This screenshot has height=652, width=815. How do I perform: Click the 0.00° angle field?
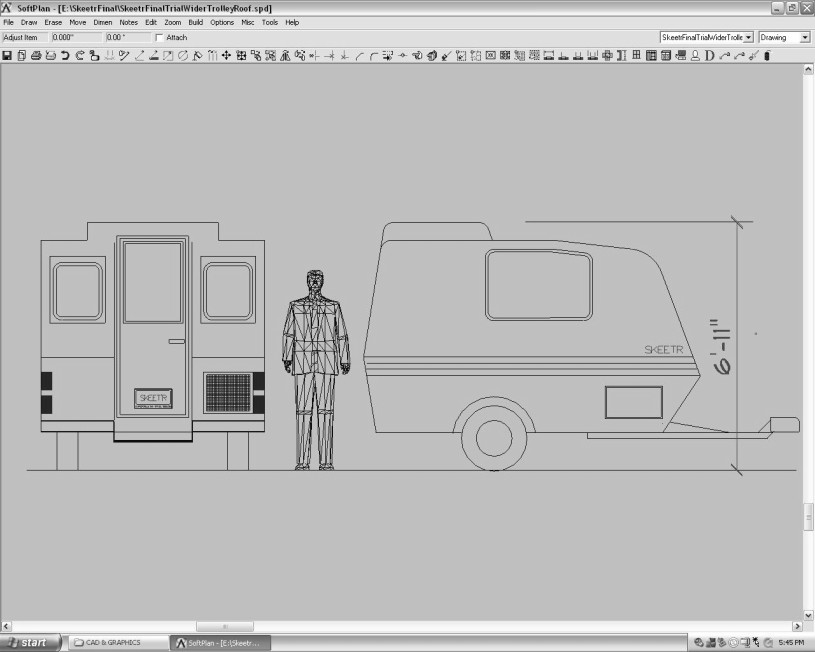point(127,37)
